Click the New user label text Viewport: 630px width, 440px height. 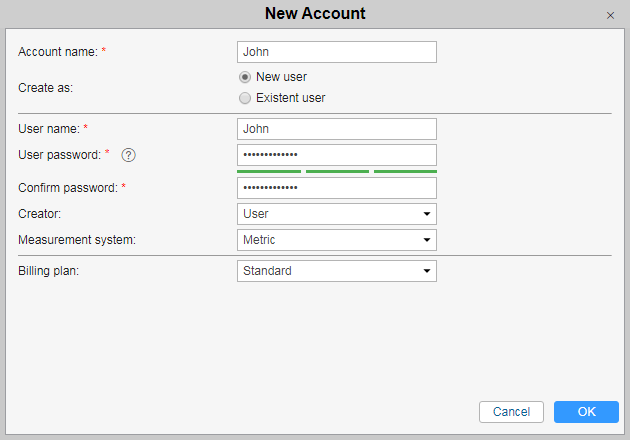point(281,77)
